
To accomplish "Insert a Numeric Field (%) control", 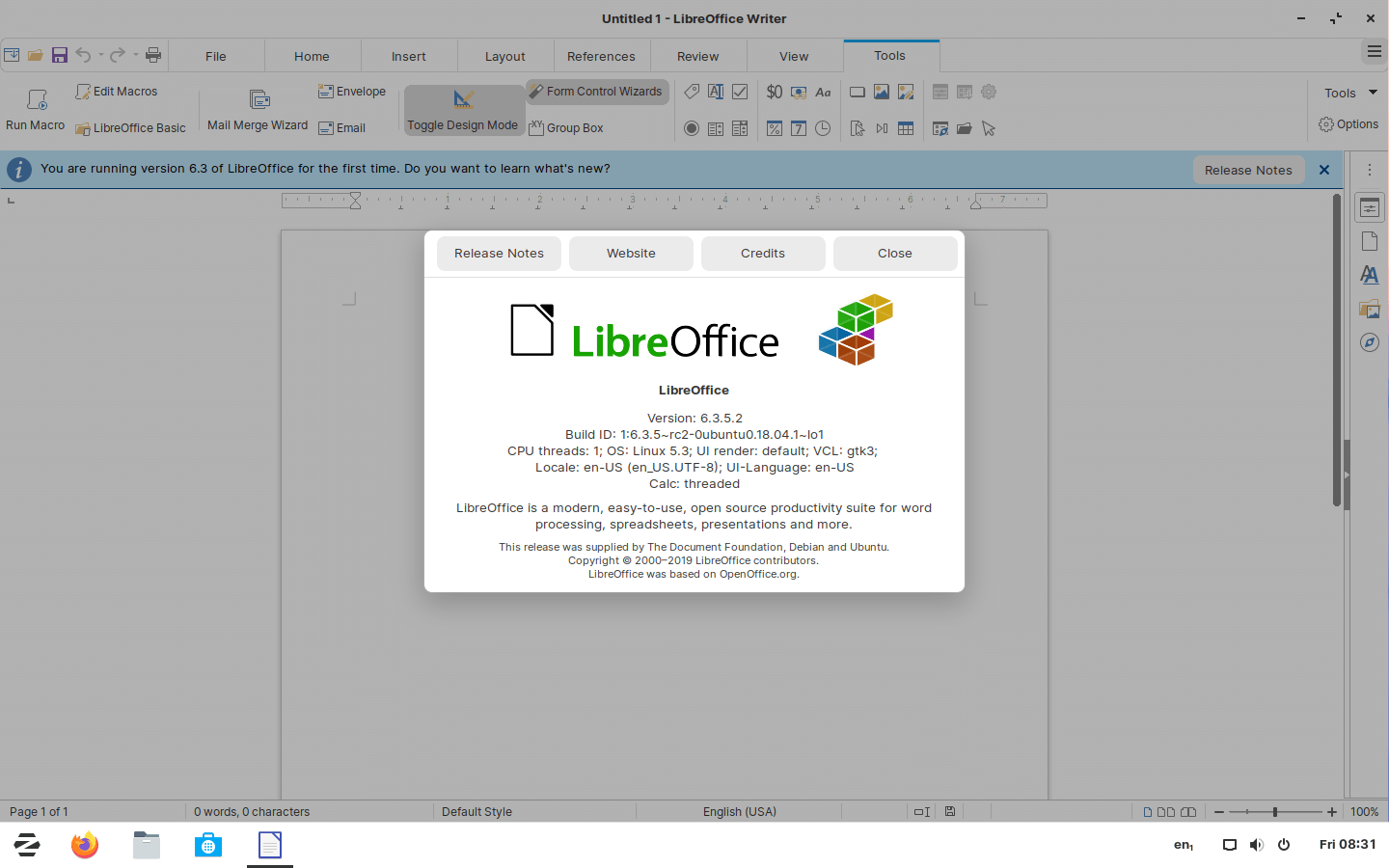I will tap(775, 128).
